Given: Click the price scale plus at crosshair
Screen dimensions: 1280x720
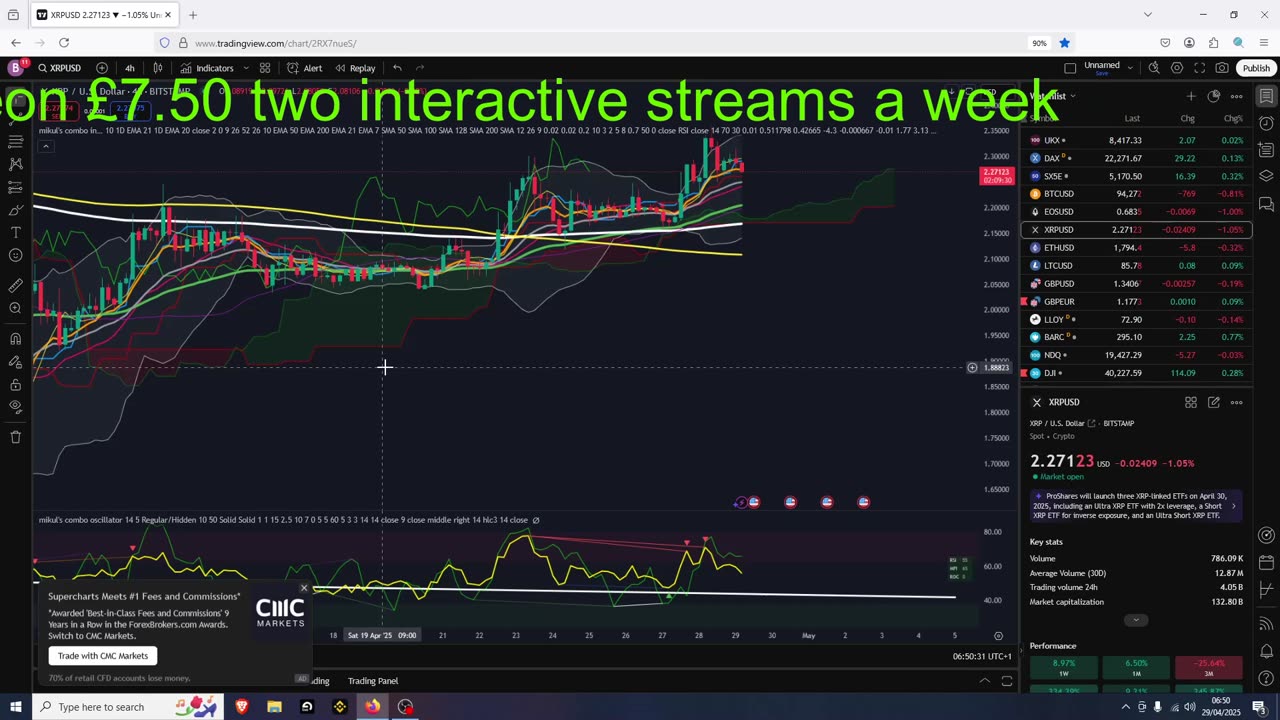Looking at the screenshot, I should coord(971,368).
